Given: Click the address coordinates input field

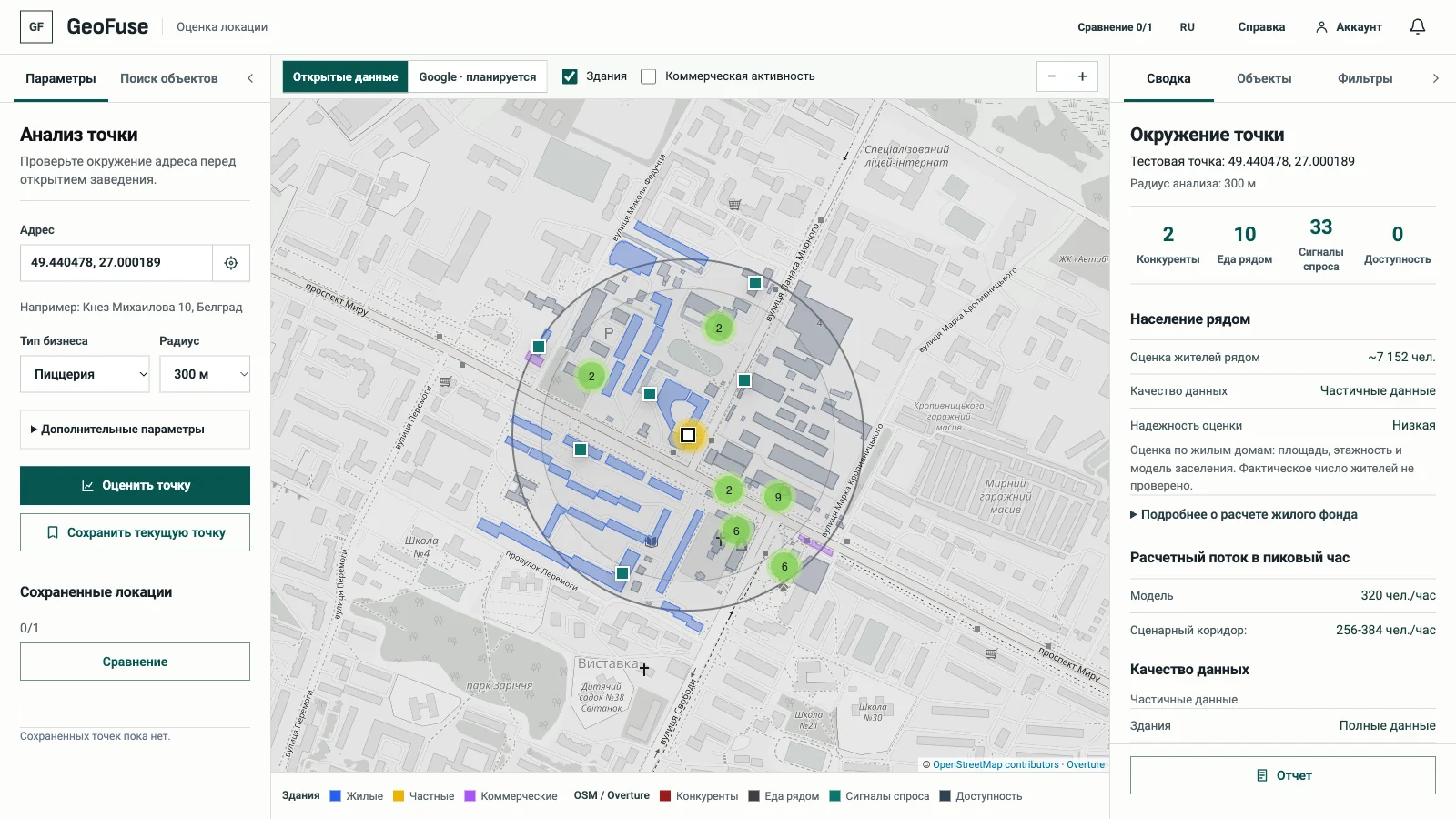Looking at the screenshot, I should (116, 263).
